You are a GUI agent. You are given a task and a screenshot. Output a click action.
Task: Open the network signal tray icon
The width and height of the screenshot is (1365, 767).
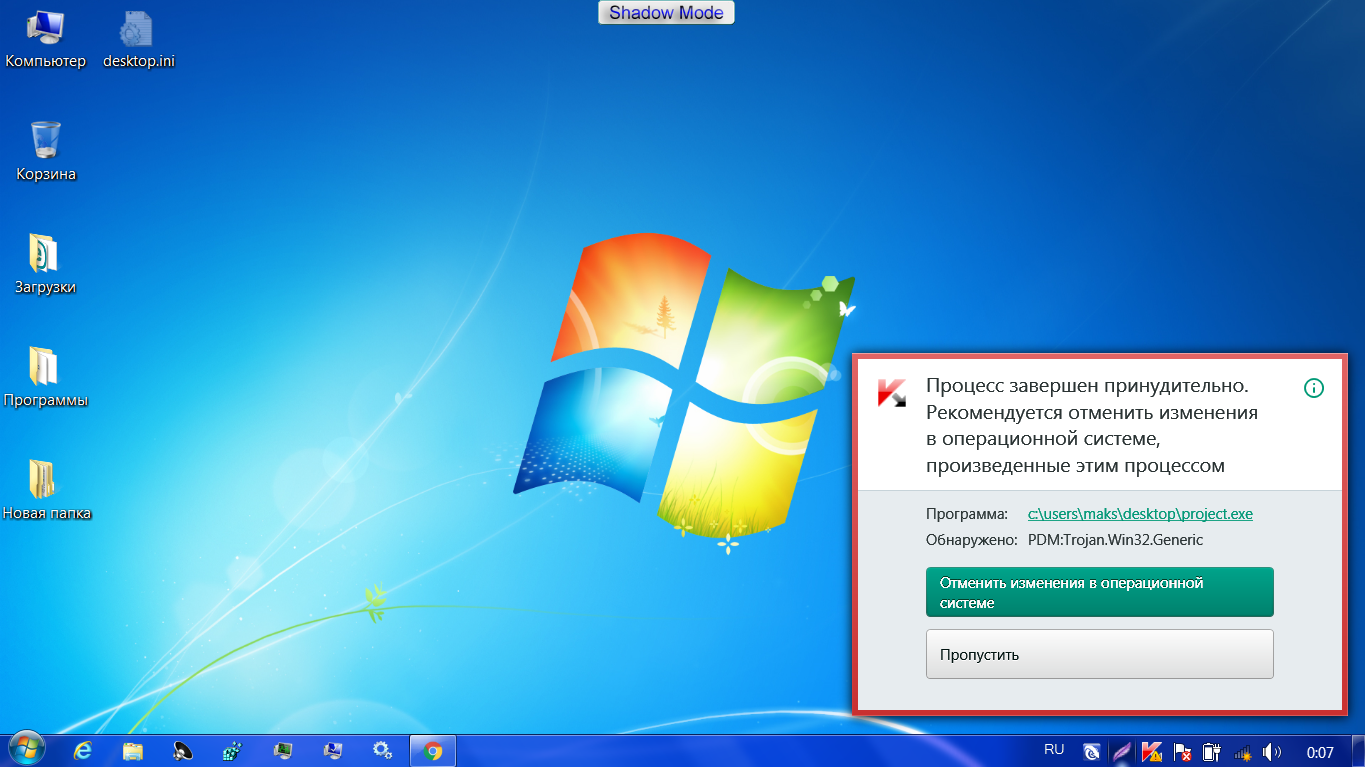[1242, 752]
